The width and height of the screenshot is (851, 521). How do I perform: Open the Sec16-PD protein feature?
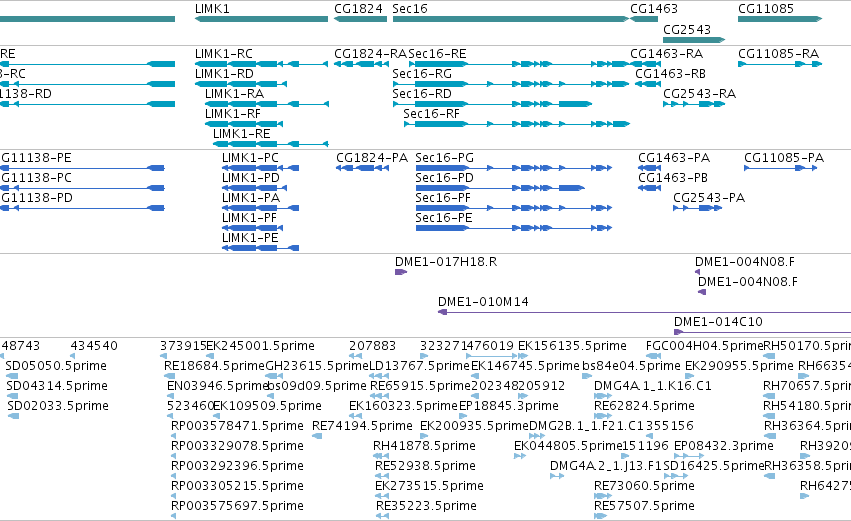point(500,188)
